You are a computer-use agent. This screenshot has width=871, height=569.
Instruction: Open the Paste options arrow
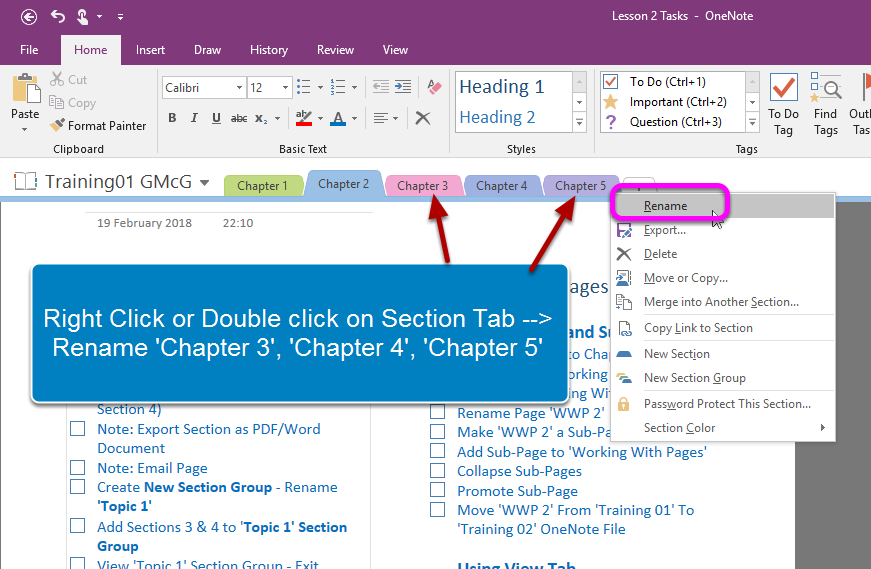tap(24, 129)
